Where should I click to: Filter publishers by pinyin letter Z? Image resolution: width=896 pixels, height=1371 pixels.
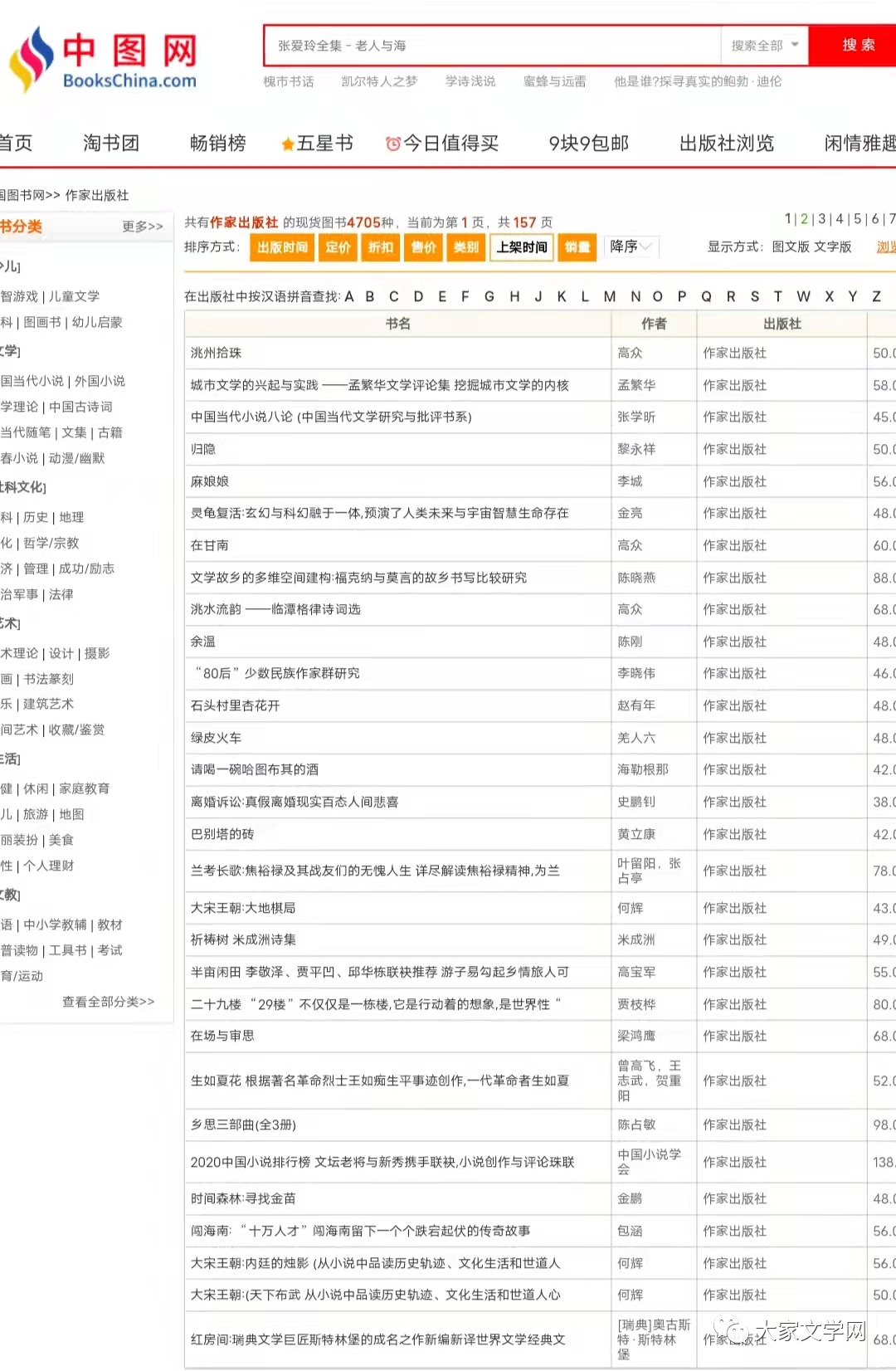click(x=876, y=296)
